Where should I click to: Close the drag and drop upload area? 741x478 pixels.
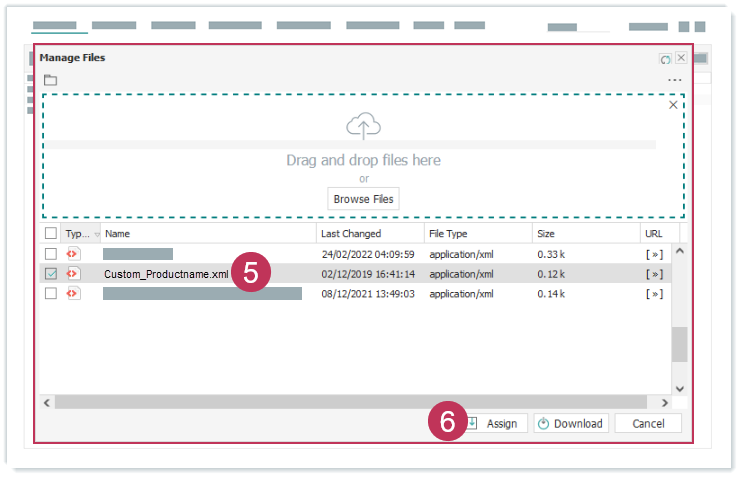[x=673, y=105]
